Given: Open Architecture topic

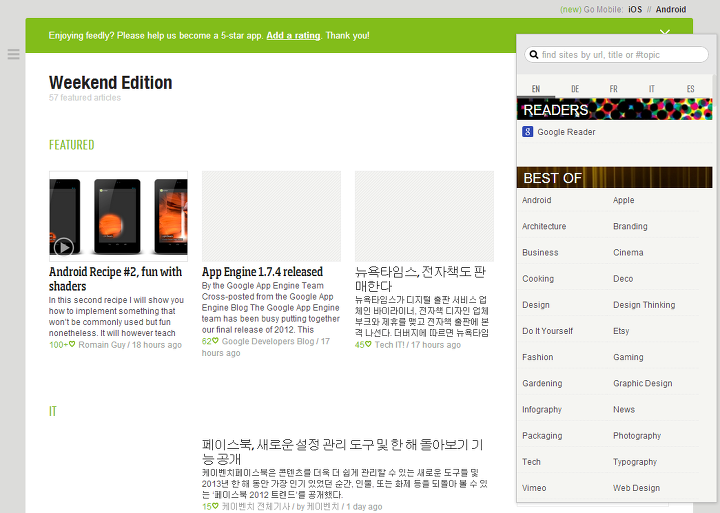Looking at the screenshot, I should click(x=544, y=226).
